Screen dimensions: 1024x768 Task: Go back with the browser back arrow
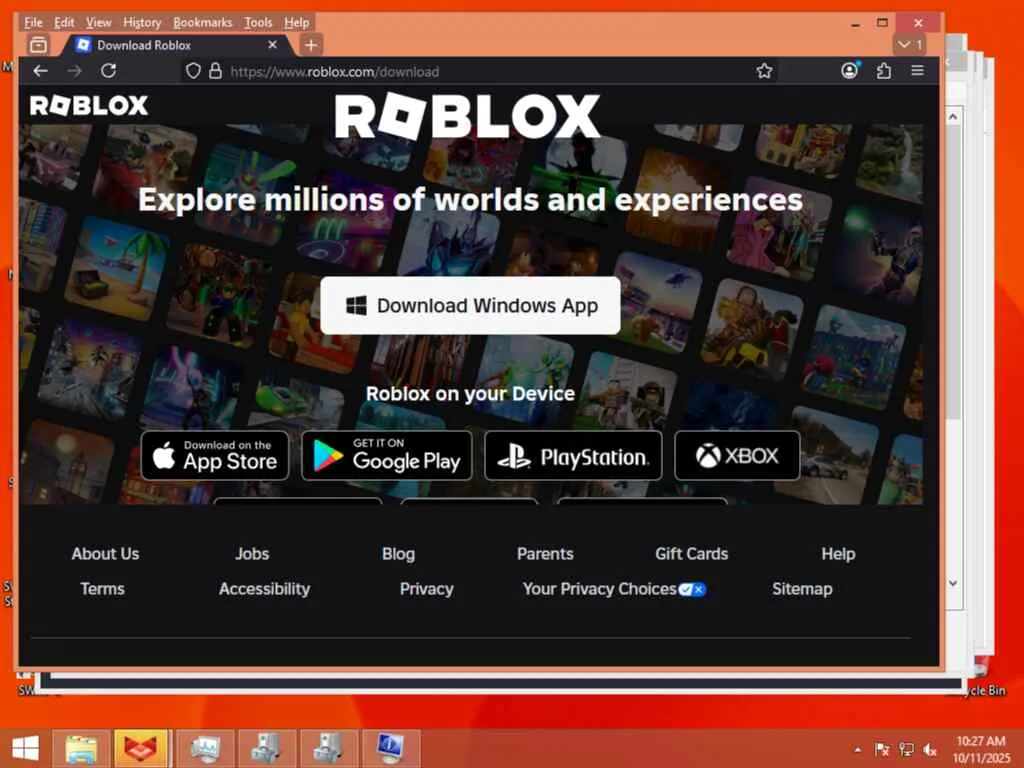(x=40, y=71)
